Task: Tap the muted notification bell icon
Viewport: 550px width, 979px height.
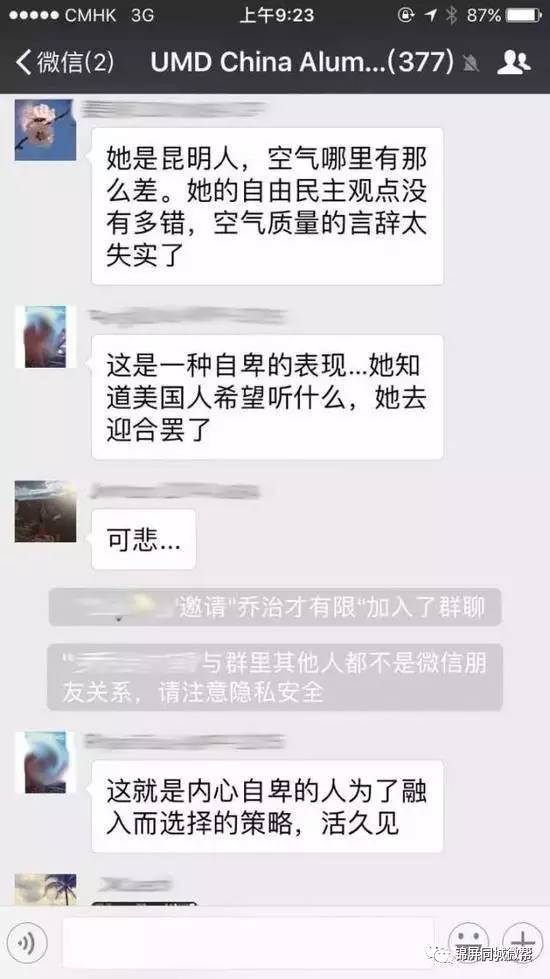Action: (471, 62)
